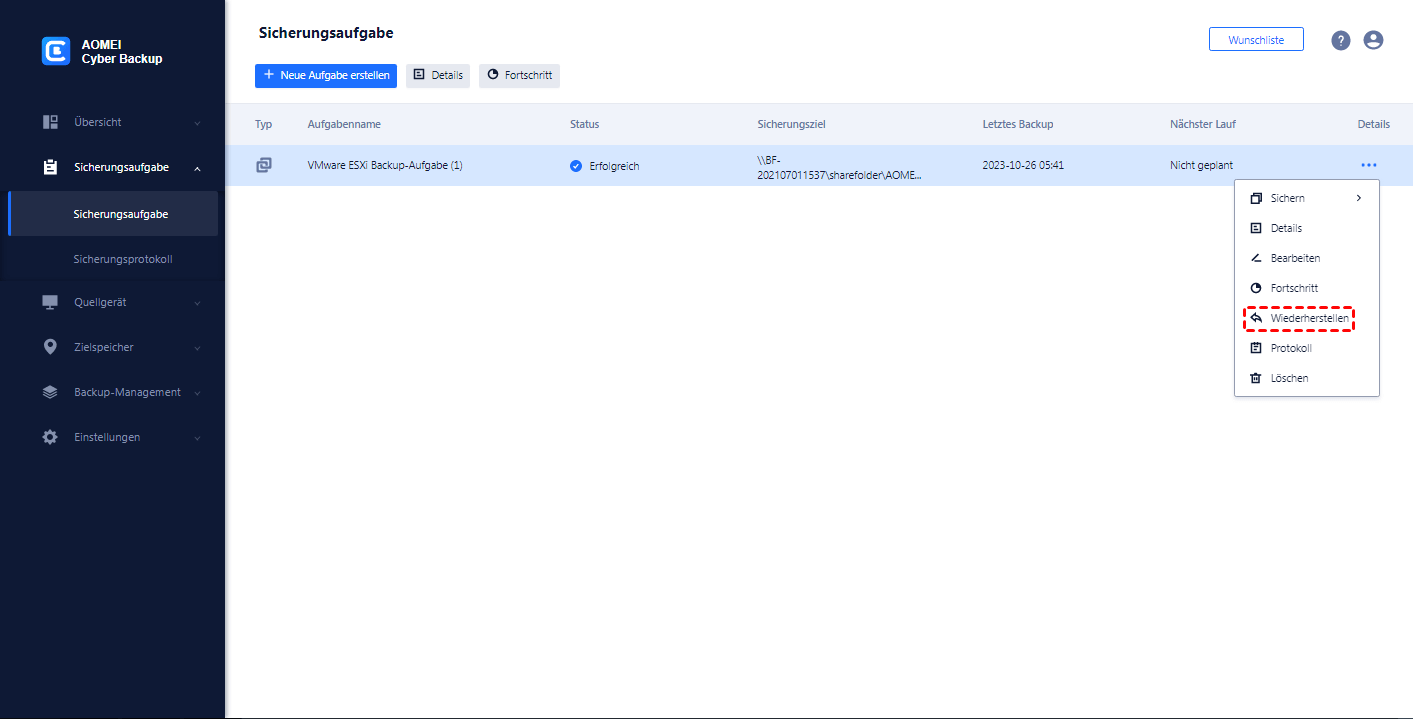Click the Wunschliste button
The image size is (1413, 719).
1256,40
